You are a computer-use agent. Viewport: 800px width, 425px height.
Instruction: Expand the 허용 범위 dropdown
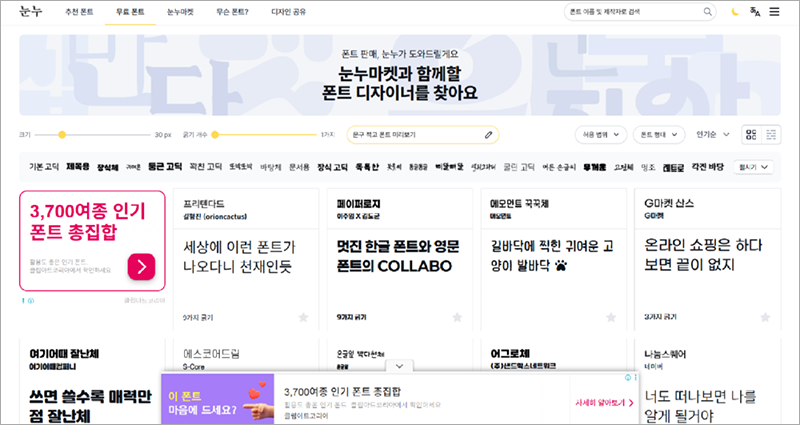coord(599,134)
